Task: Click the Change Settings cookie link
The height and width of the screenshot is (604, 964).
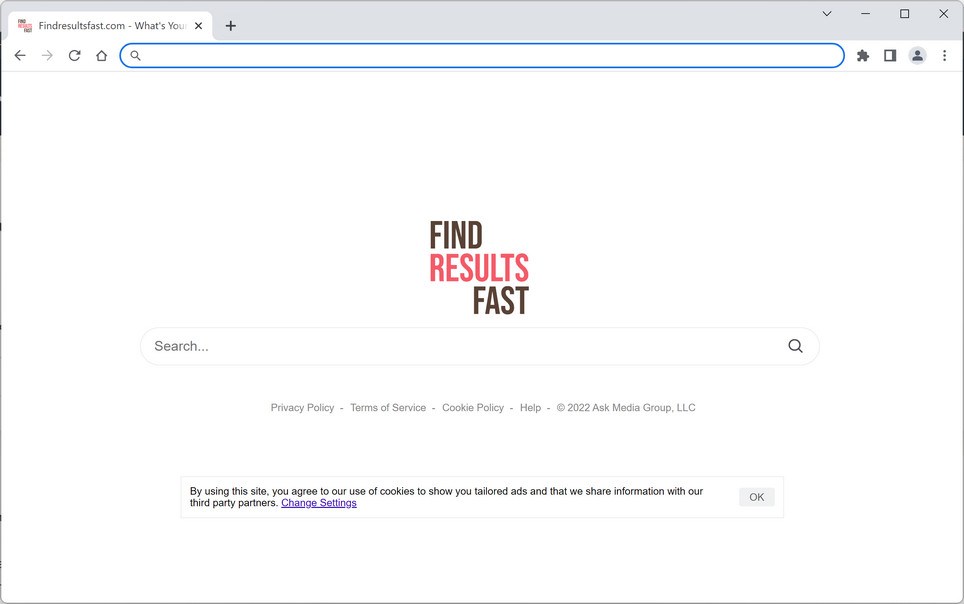Action: point(318,503)
